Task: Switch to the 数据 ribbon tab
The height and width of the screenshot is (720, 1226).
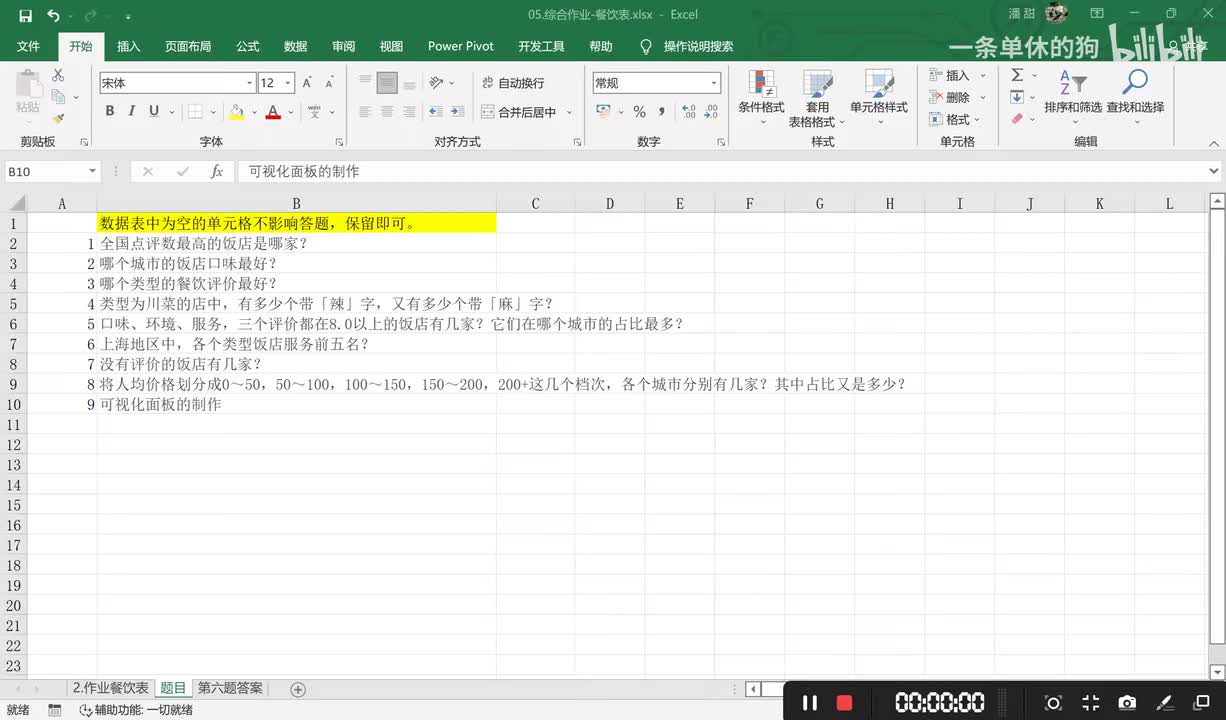Action: 296,46
